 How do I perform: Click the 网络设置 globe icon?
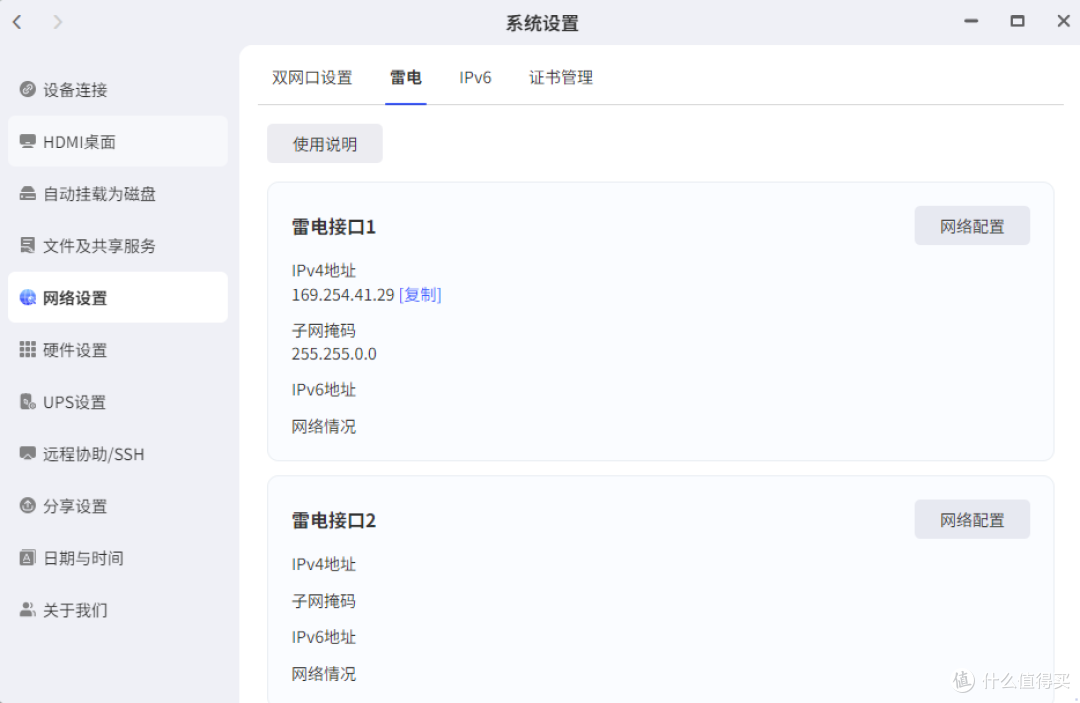tap(28, 297)
